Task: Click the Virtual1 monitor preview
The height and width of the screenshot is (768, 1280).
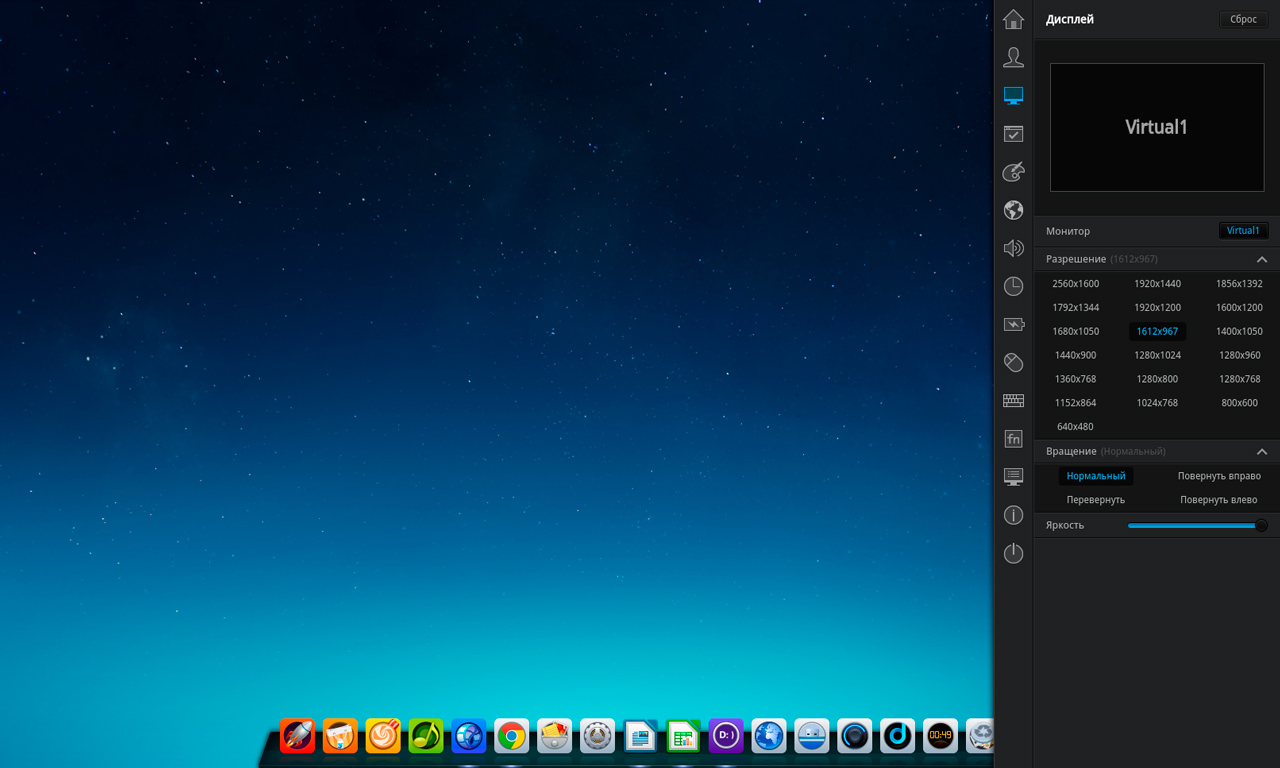Action: click(1156, 127)
